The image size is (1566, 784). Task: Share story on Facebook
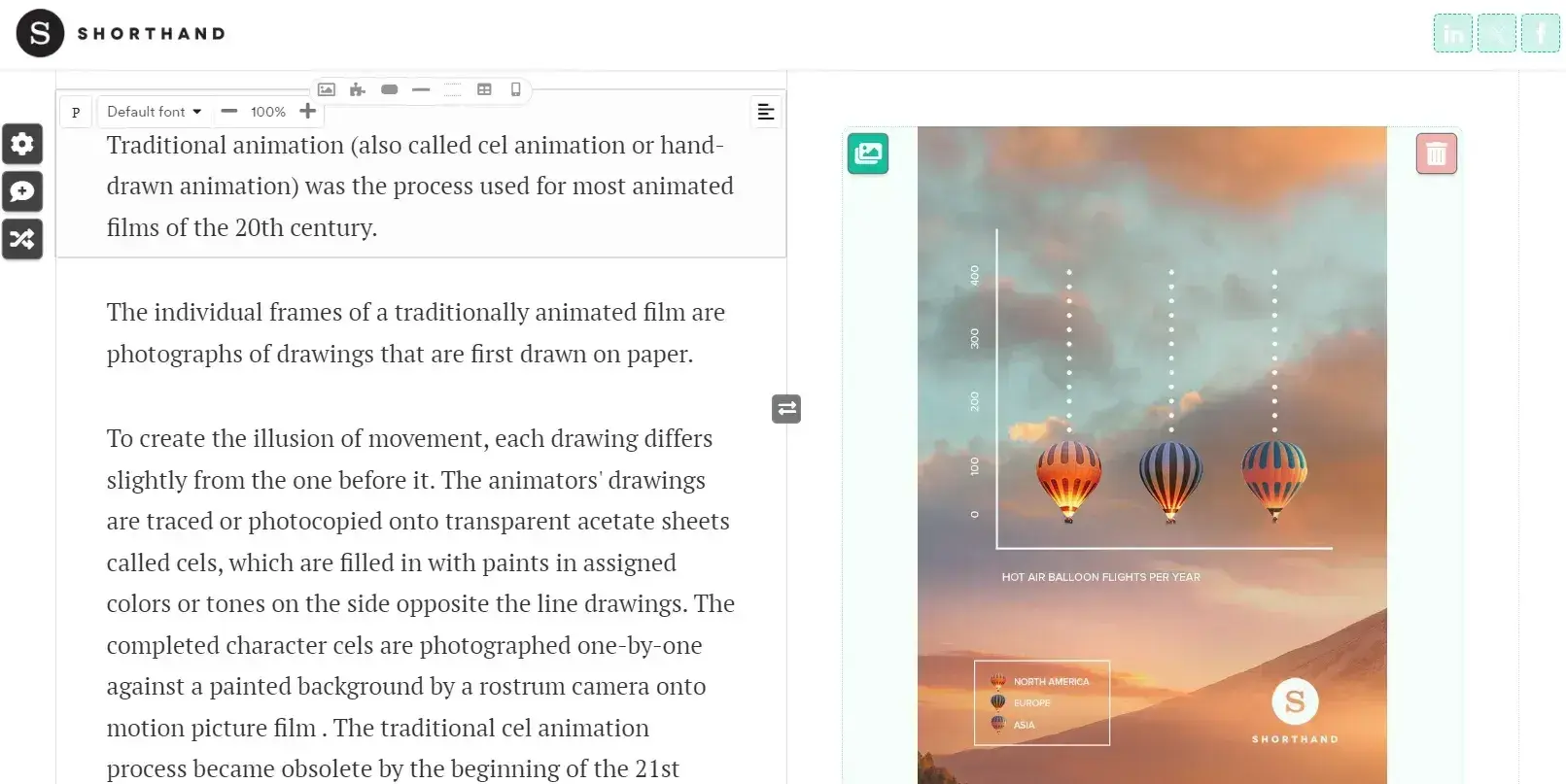click(x=1541, y=33)
